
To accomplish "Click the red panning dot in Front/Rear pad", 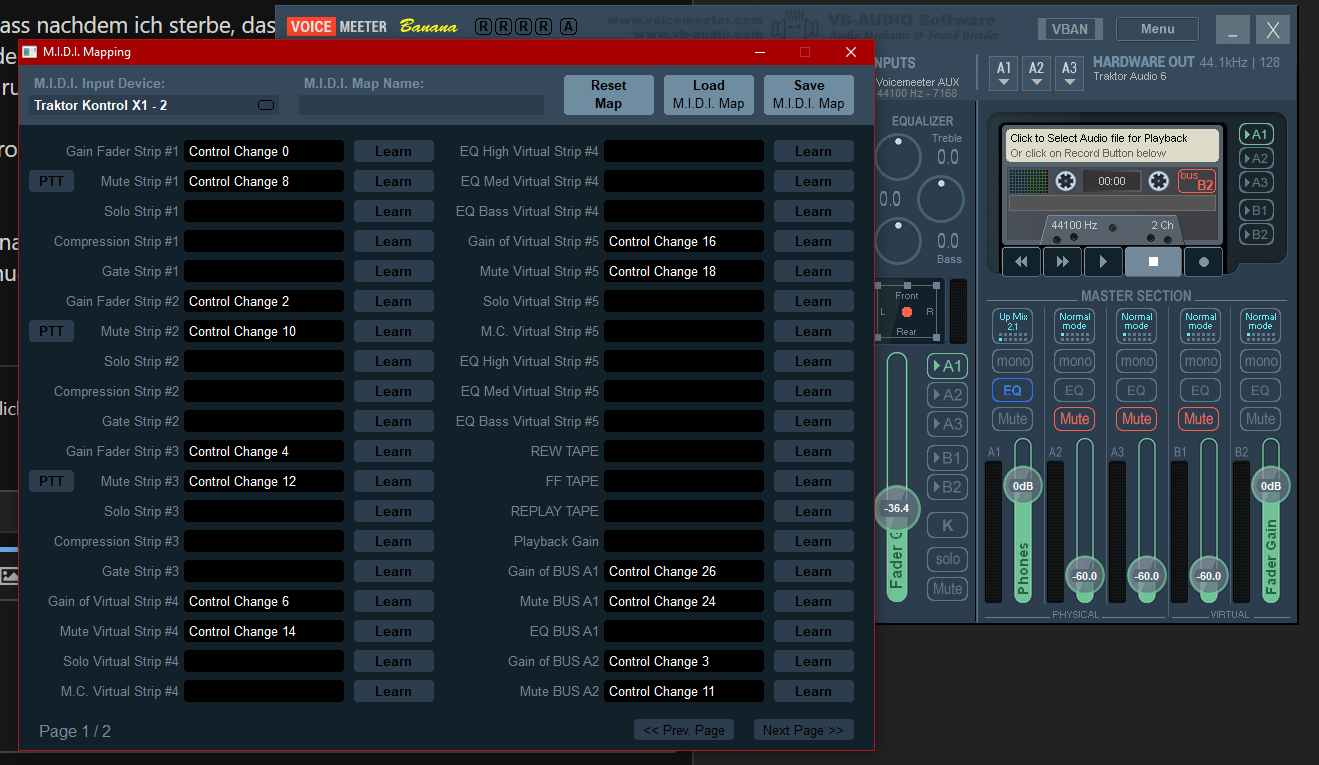I will (907, 312).
